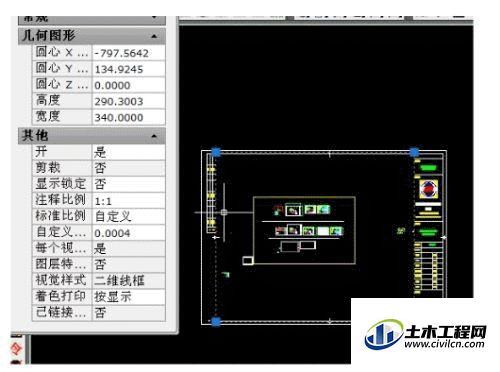Edit the custom scale value 0.0004
This screenshot has width=500, height=372.
click(128, 232)
